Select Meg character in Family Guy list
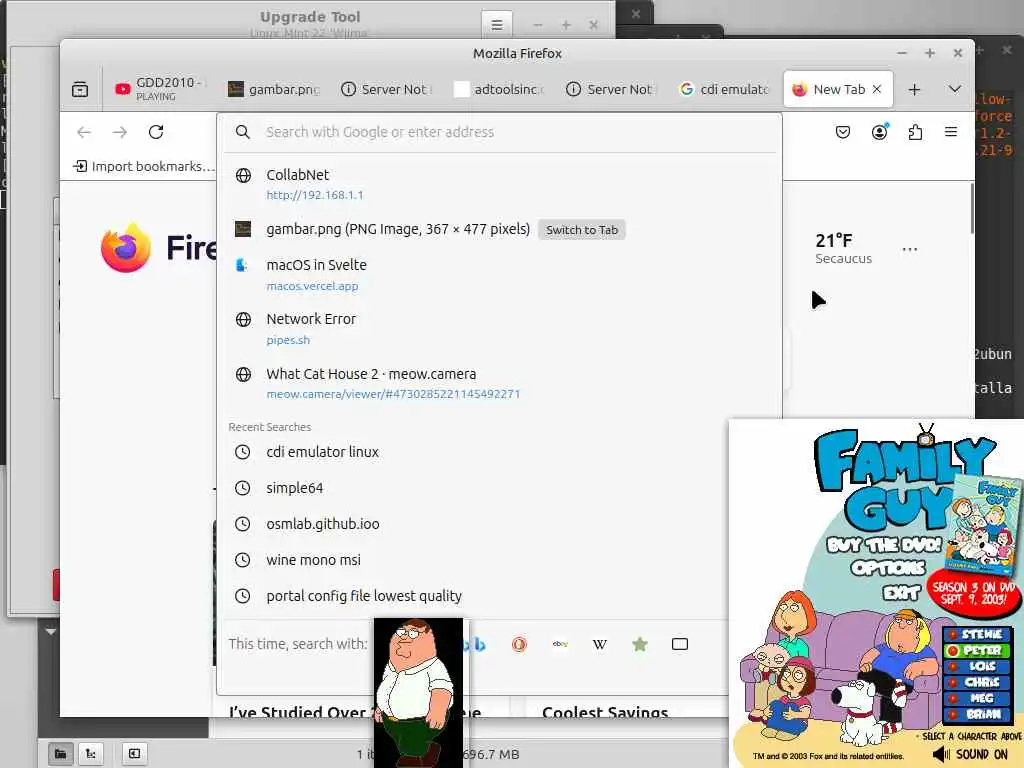Viewport: 1024px width, 768px height. (x=977, y=698)
